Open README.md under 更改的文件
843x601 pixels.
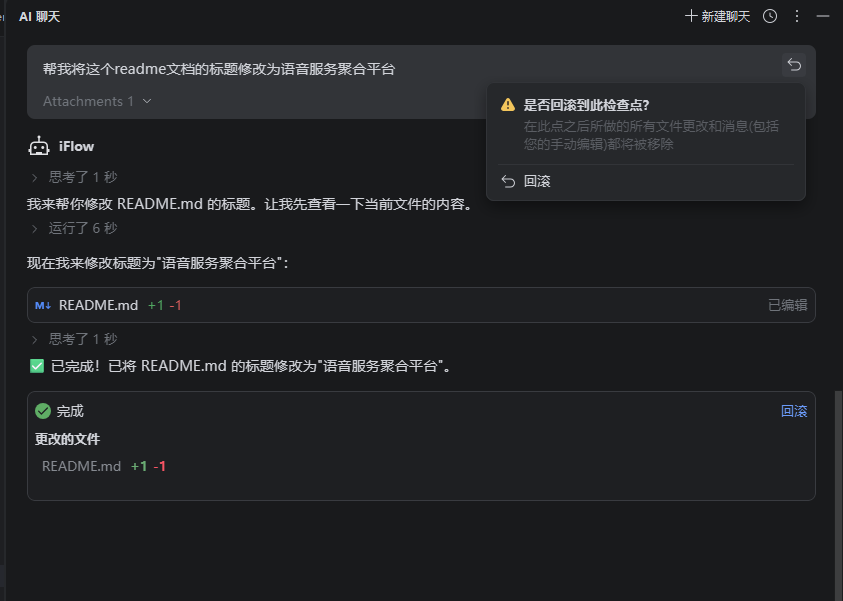pos(81,466)
